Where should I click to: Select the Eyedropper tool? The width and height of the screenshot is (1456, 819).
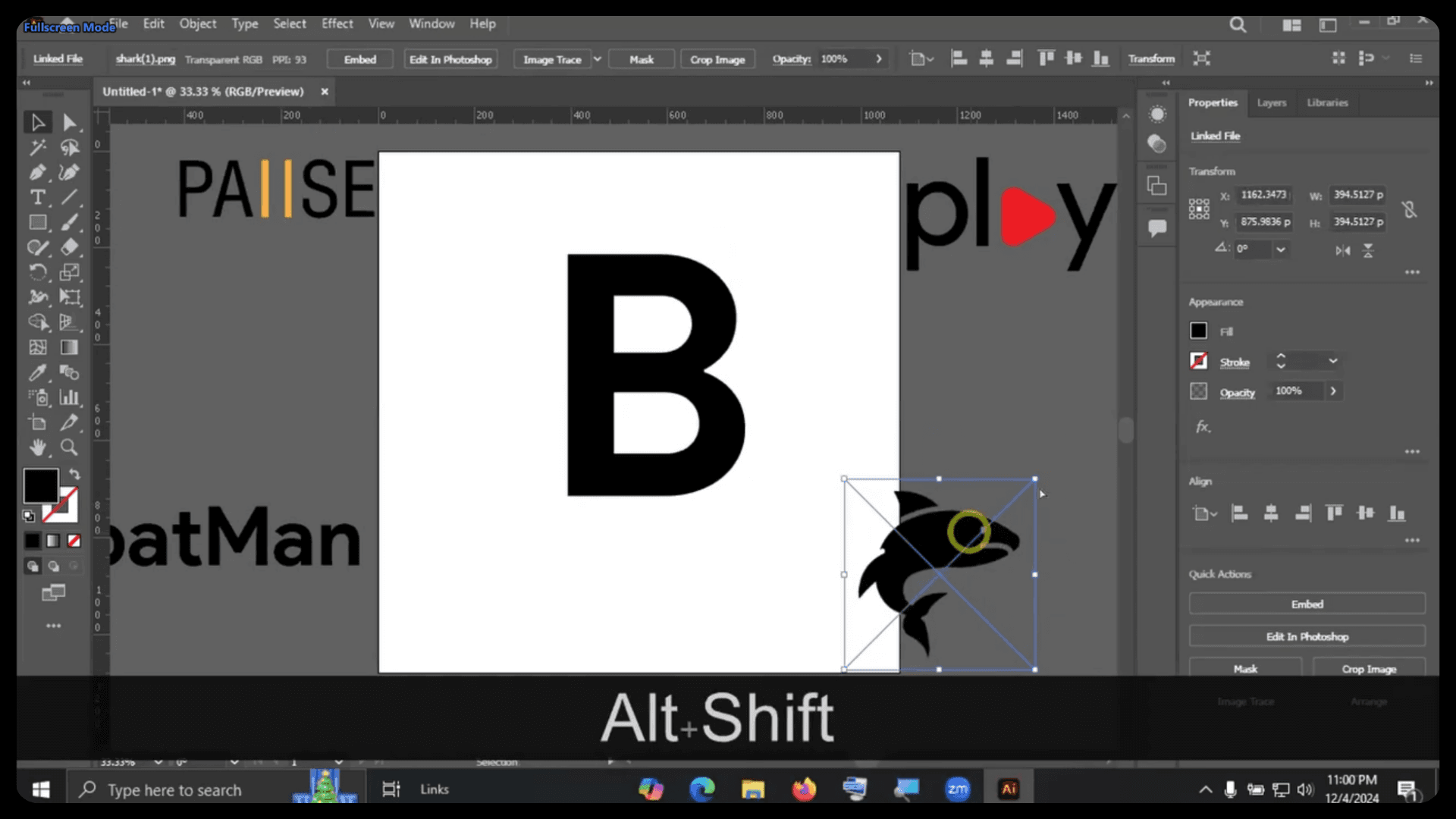tap(37, 372)
